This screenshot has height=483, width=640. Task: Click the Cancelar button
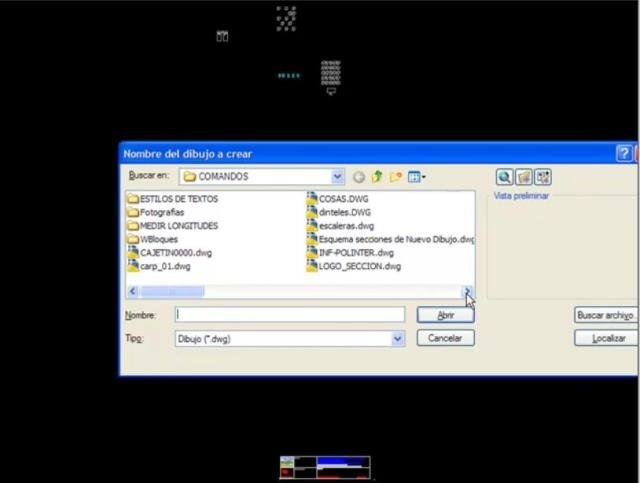(445, 338)
